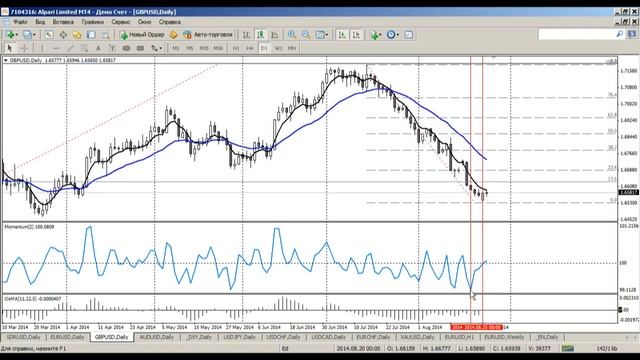Switch to M15 timeframe
This screenshot has width=640, height=360.
(x=204, y=48)
